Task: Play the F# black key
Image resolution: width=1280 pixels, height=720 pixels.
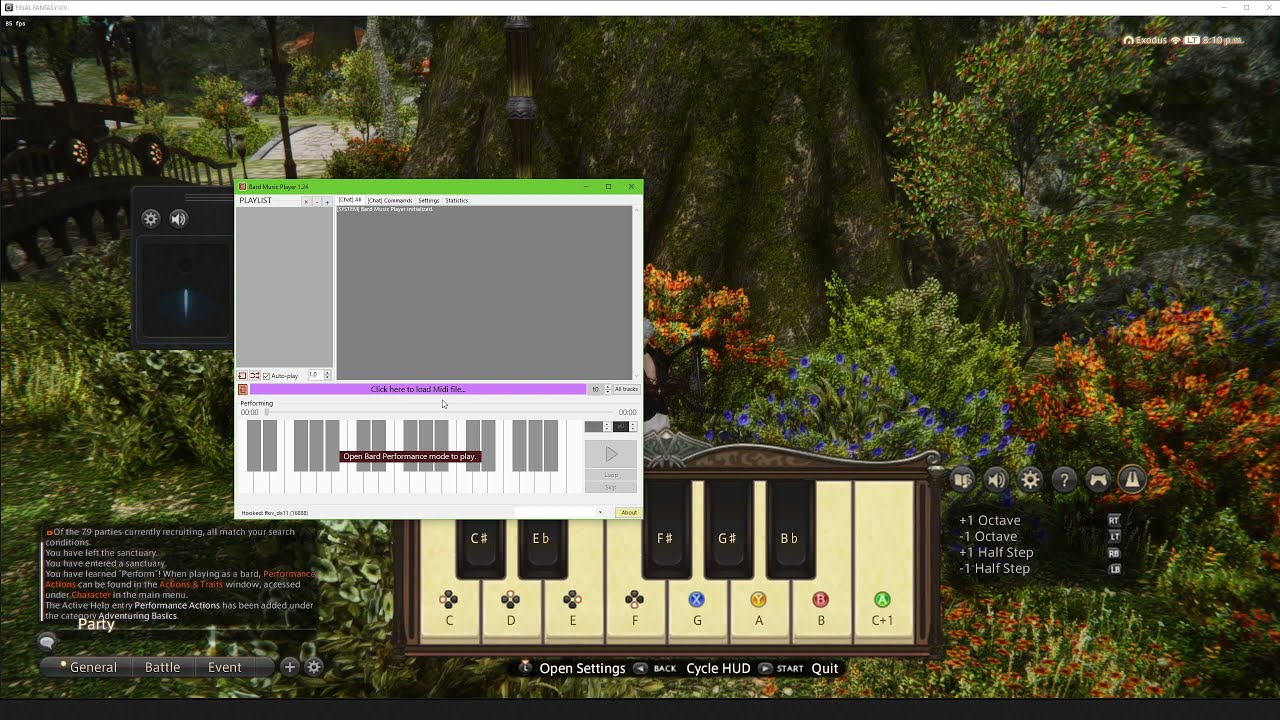Action: (x=666, y=530)
